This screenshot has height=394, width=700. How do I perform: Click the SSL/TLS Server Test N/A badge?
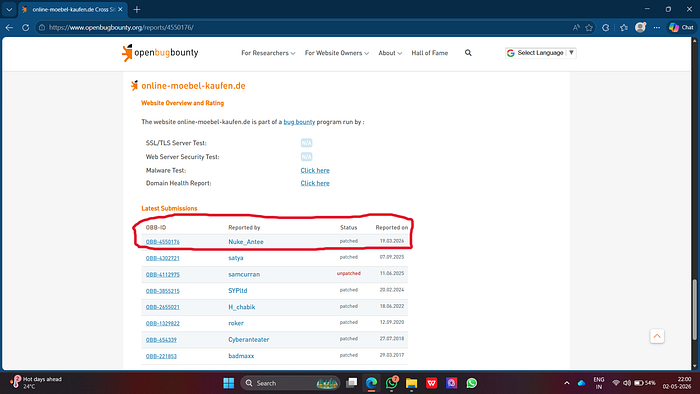pos(306,143)
